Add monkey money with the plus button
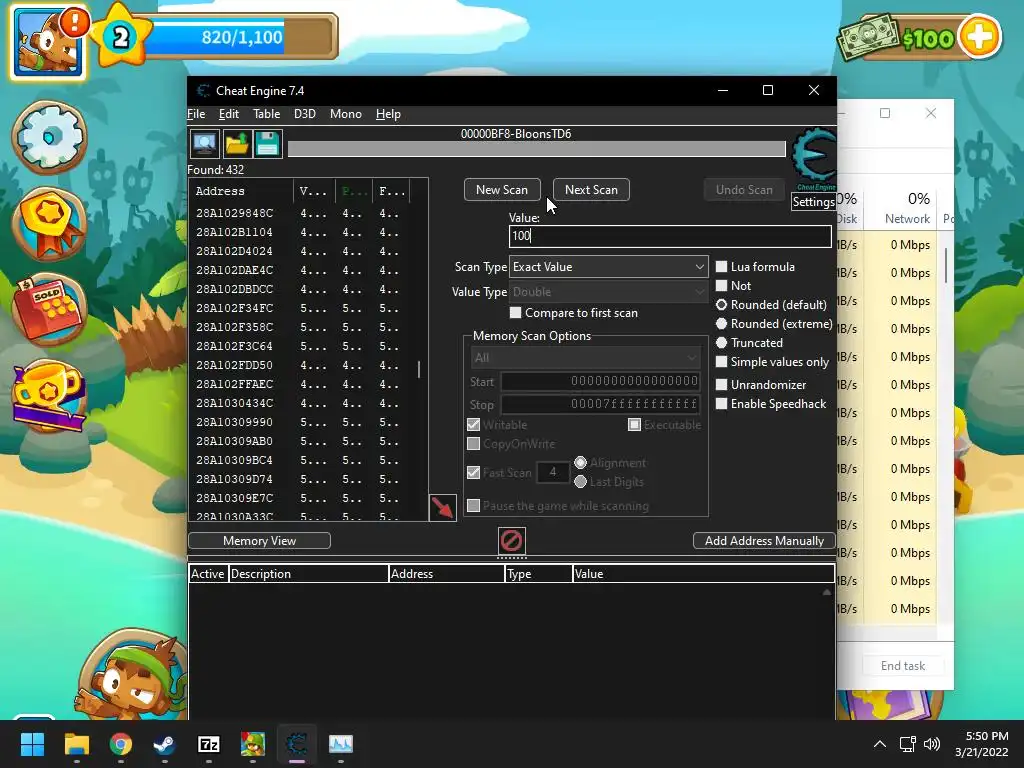The height and width of the screenshot is (768, 1024). coord(979,37)
